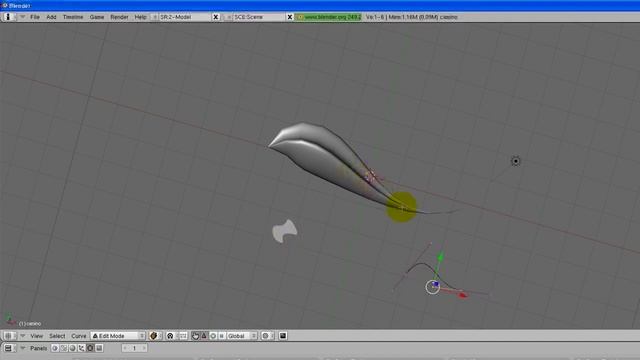640x360 pixels.
Task: Select the Editing context button
Action: pos(90,348)
